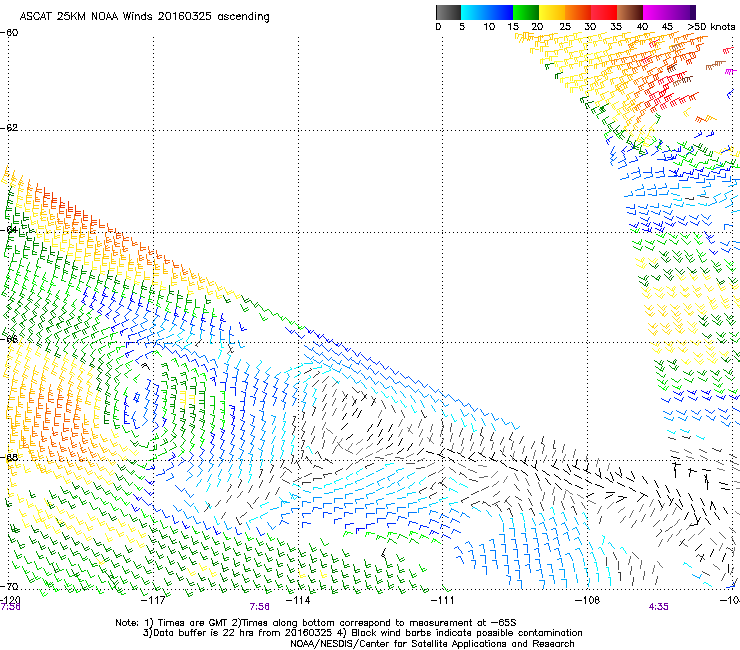Click the note "Times are GMT" line

[x=316, y=623]
